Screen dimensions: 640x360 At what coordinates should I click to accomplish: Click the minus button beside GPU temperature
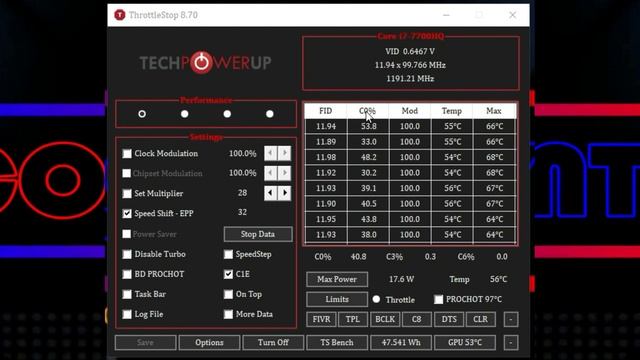point(511,342)
